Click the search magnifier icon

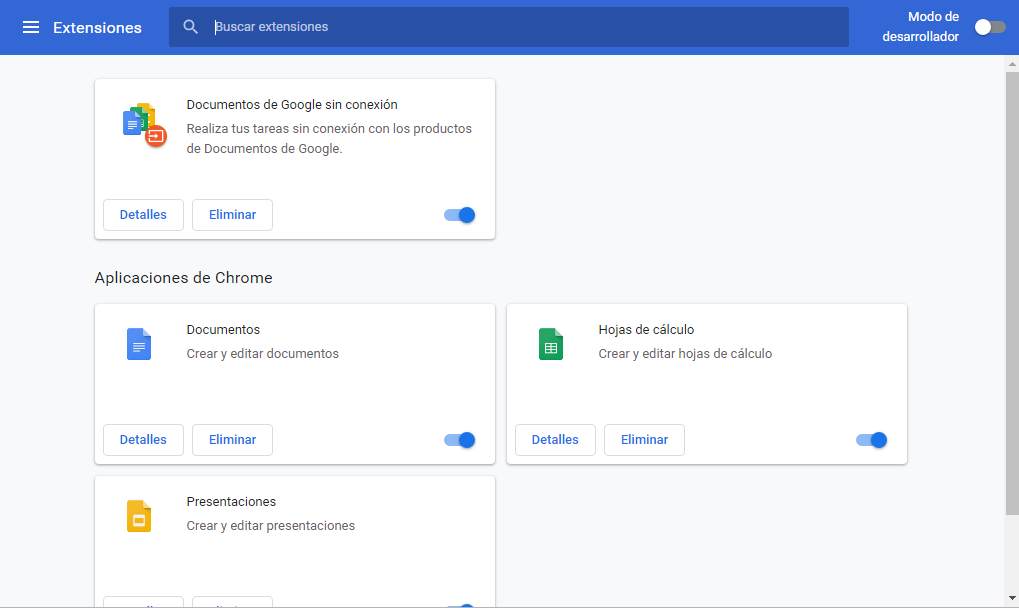(x=190, y=27)
